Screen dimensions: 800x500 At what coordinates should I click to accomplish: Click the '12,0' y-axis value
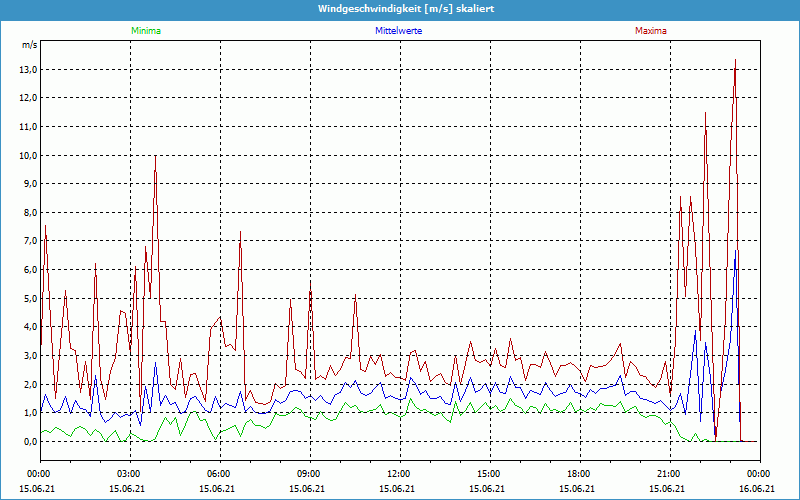(29, 98)
